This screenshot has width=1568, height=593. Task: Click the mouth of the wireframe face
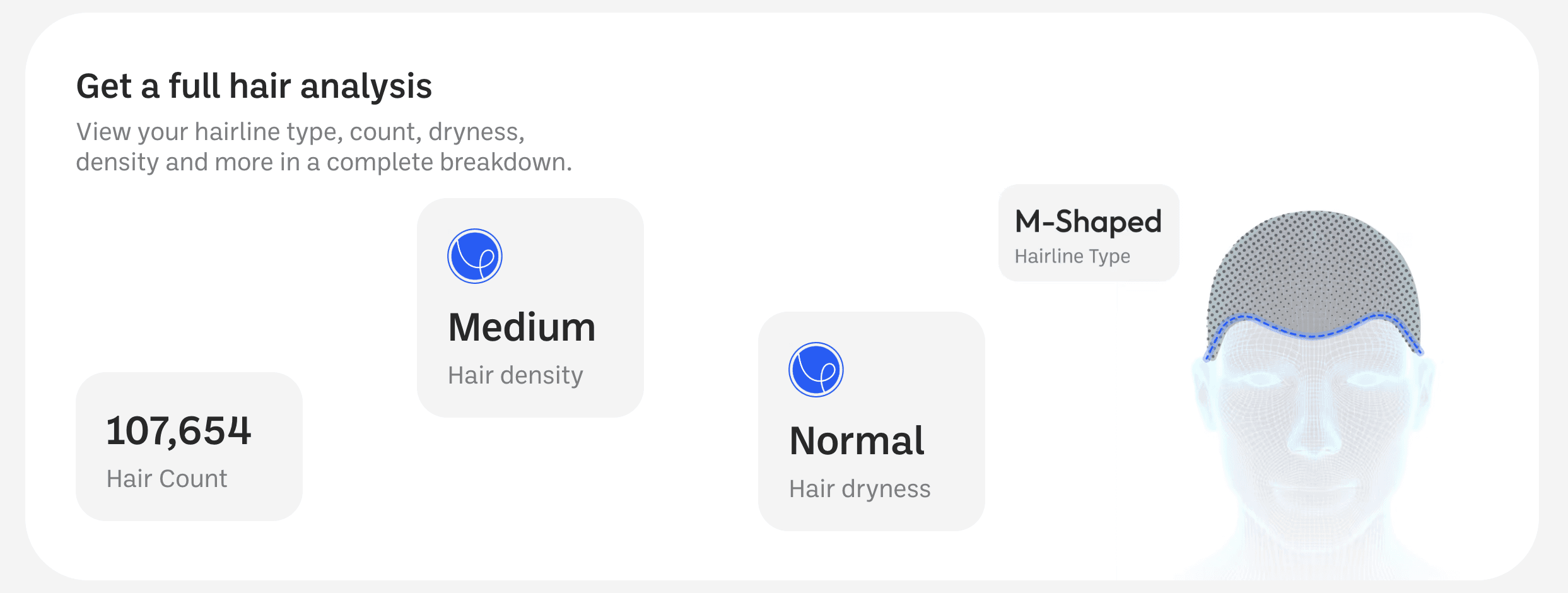pos(1313,486)
